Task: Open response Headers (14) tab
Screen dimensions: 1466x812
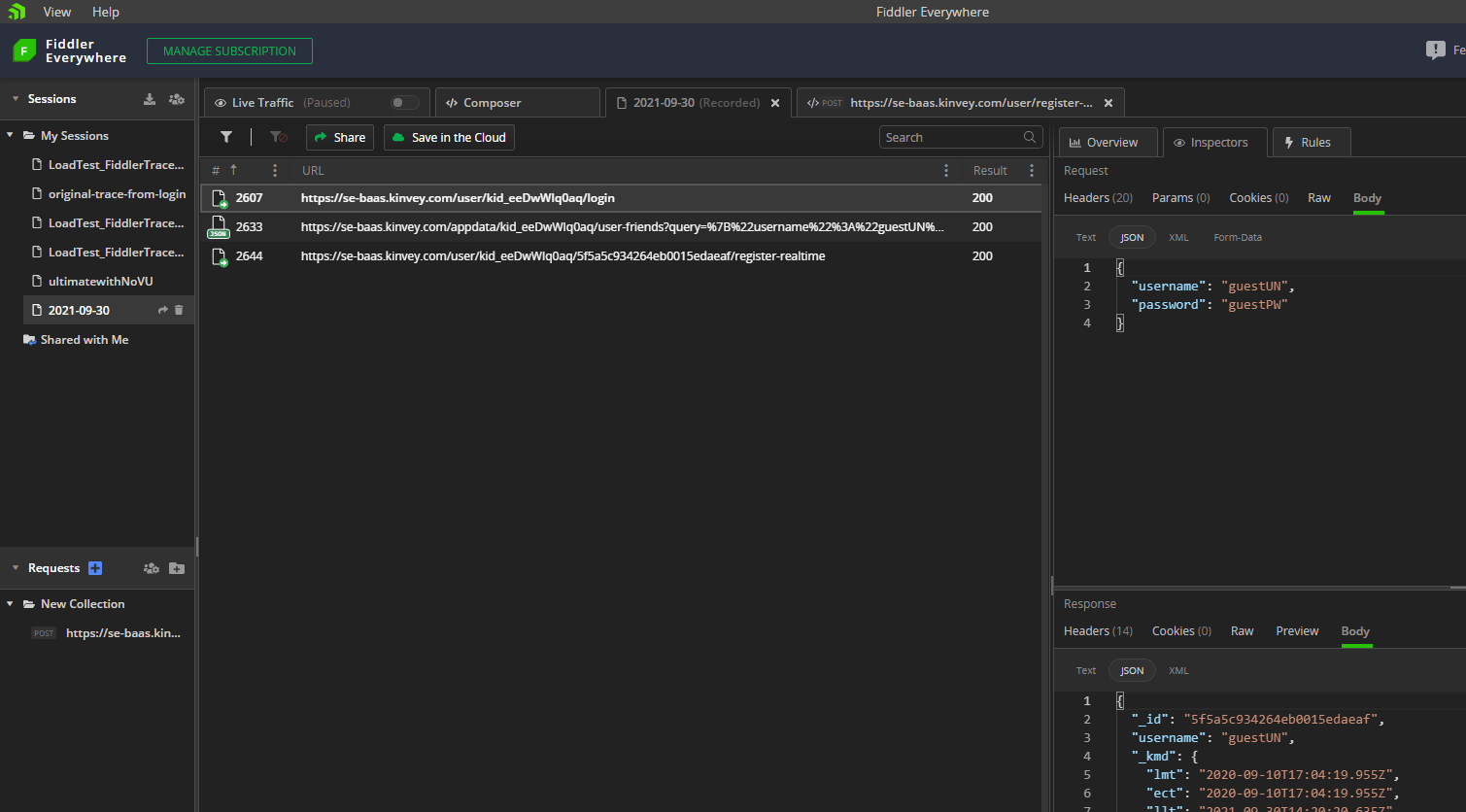Action: pos(1098,631)
